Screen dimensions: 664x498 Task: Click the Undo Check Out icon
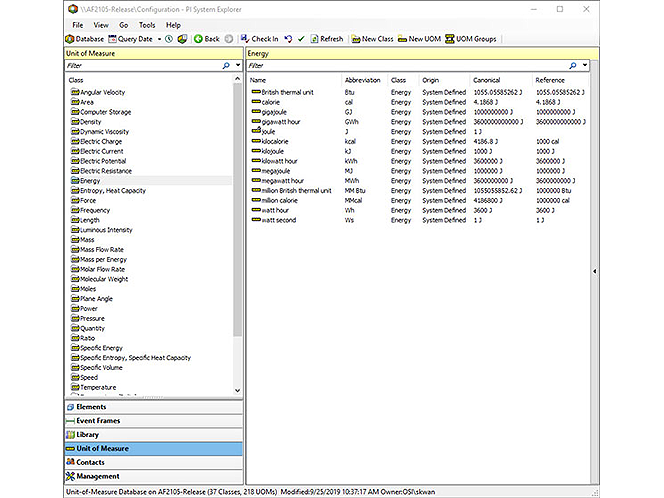tap(288, 39)
